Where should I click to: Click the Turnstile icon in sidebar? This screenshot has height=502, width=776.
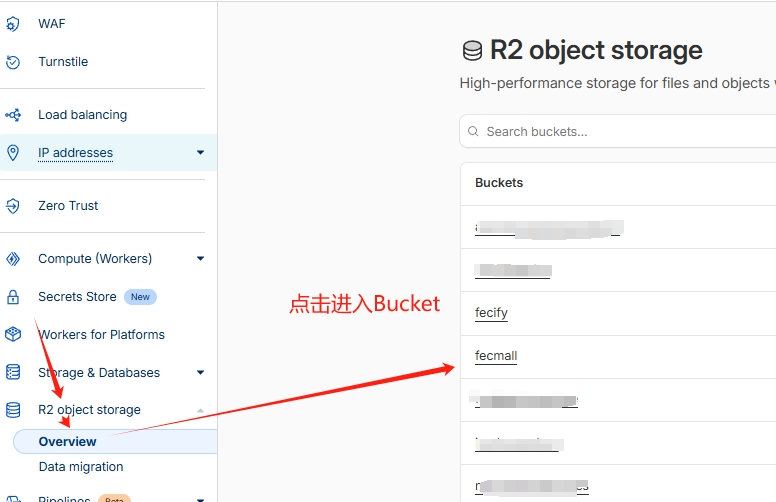pyautogui.click(x=13, y=62)
